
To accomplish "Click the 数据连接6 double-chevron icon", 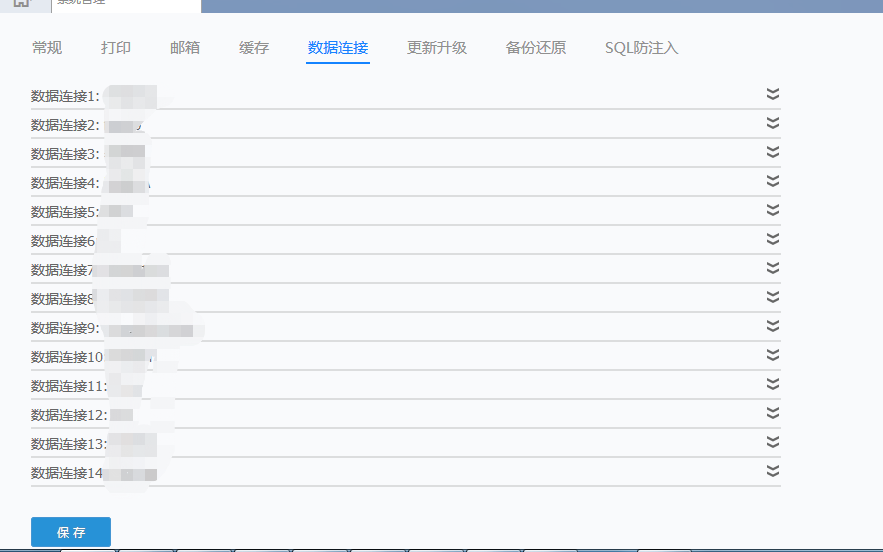I will click(x=773, y=239).
